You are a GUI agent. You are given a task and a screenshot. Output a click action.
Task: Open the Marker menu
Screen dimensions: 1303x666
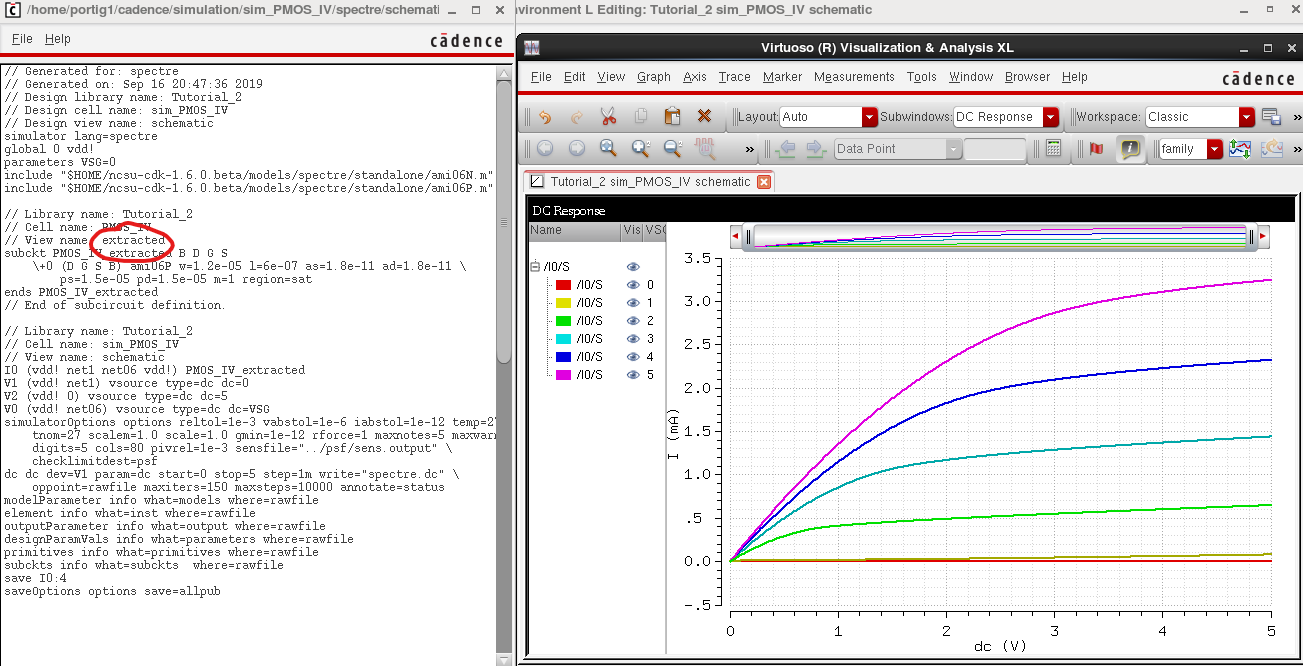click(782, 77)
